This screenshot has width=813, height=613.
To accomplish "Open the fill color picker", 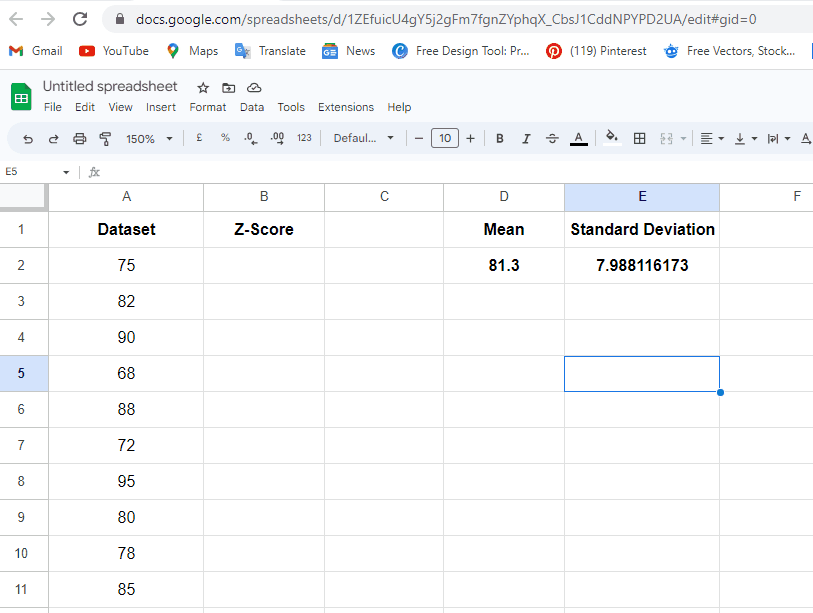I will click(x=612, y=138).
